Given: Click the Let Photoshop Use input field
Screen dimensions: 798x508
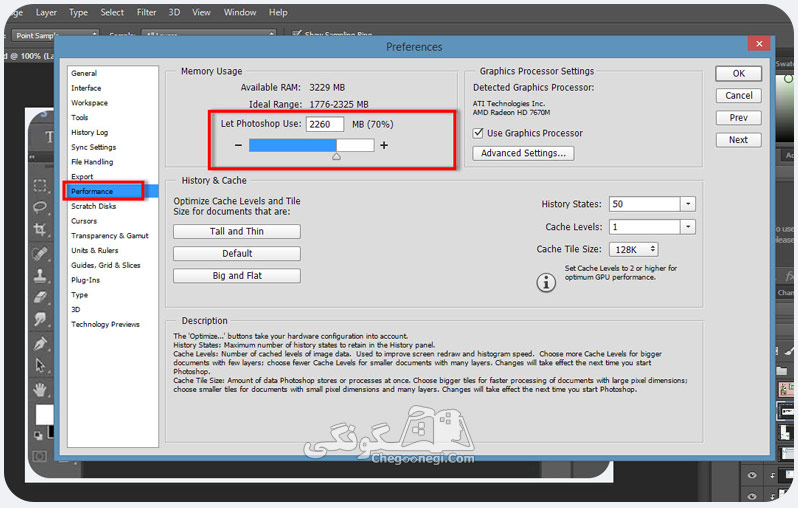Looking at the screenshot, I should [325, 124].
